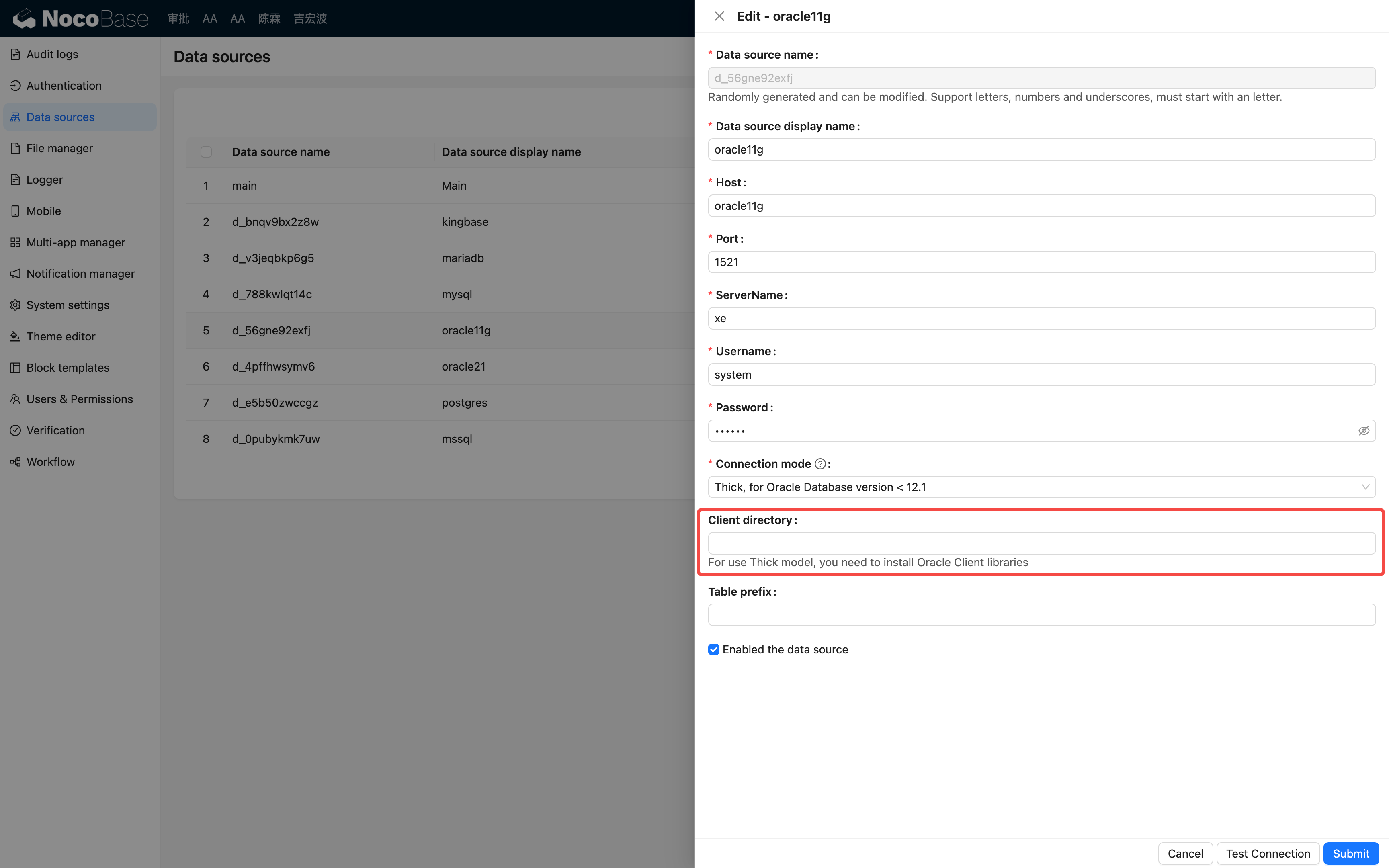The image size is (1389, 868).
Task: Select the Authentication sidebar icon
Action: (16, 85)
